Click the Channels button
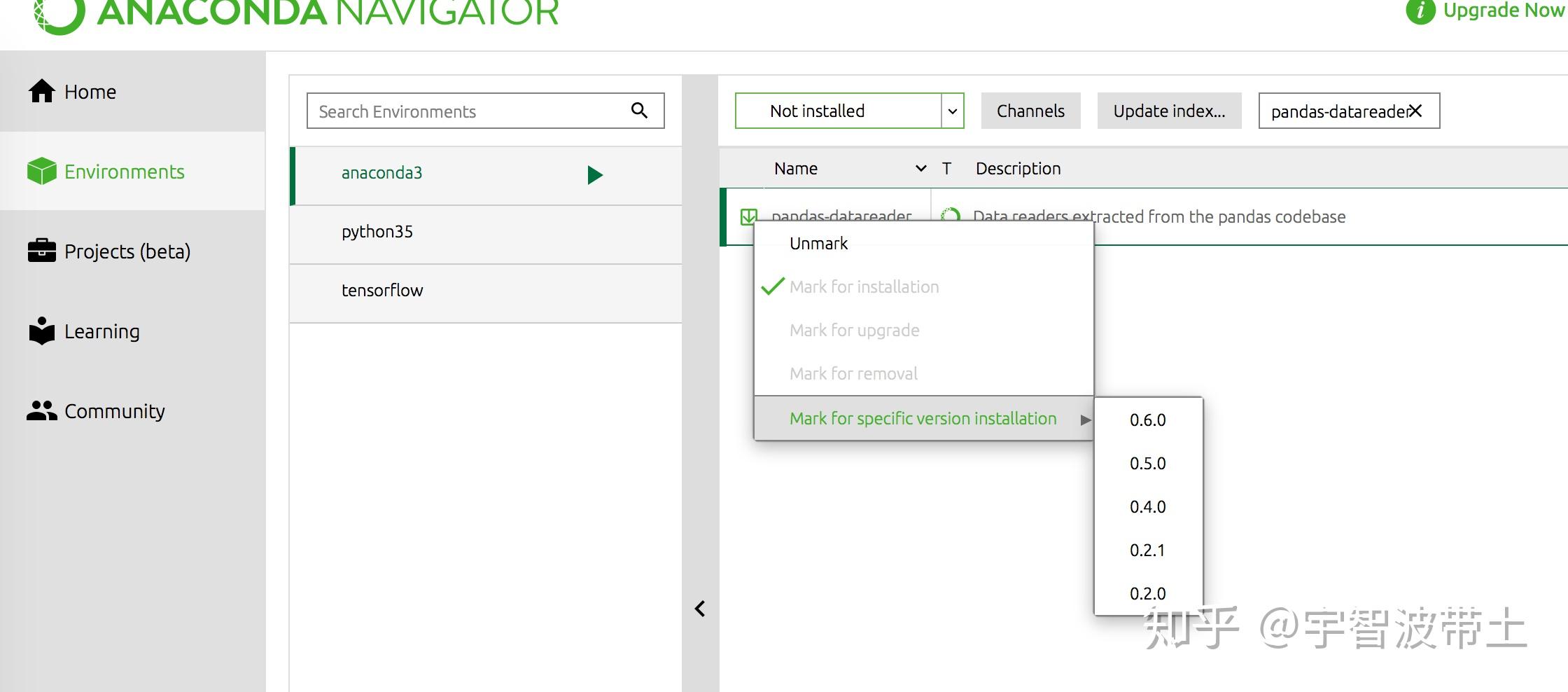 click(1030, 110)
